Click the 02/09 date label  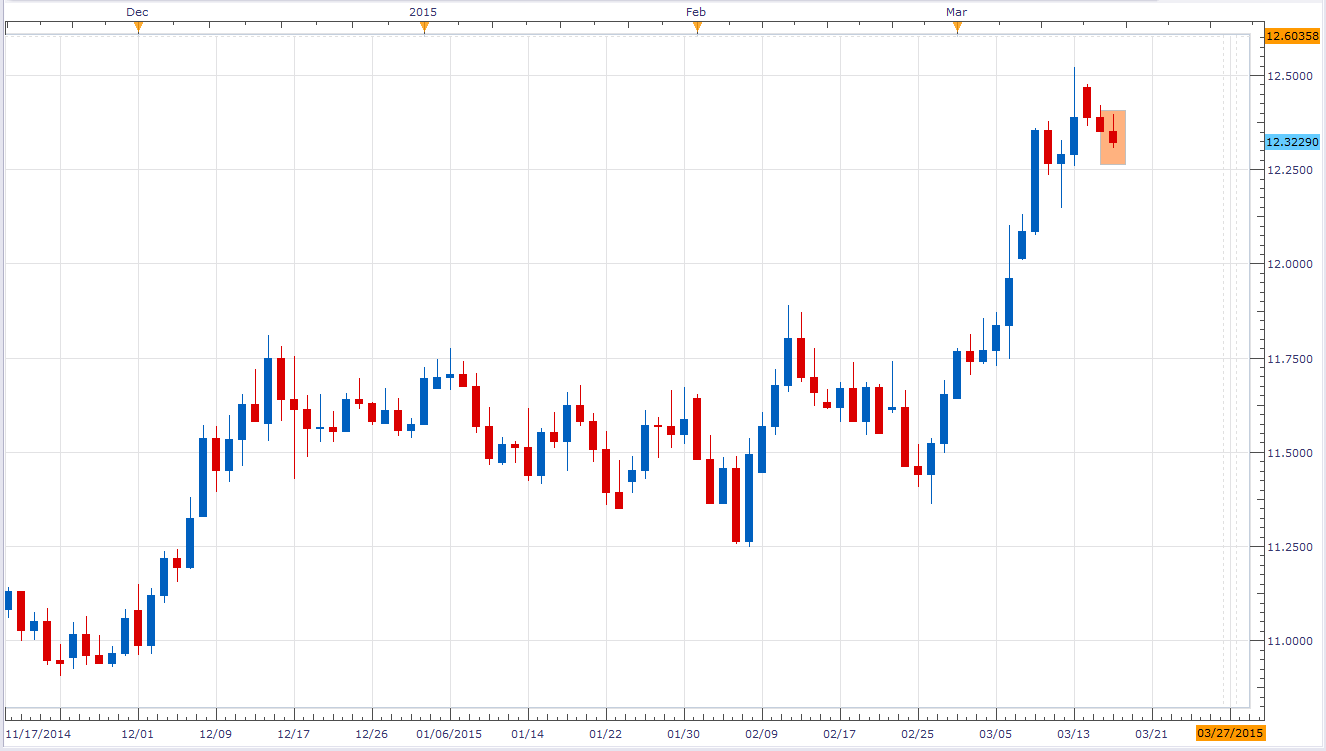(x=762, y=733)
